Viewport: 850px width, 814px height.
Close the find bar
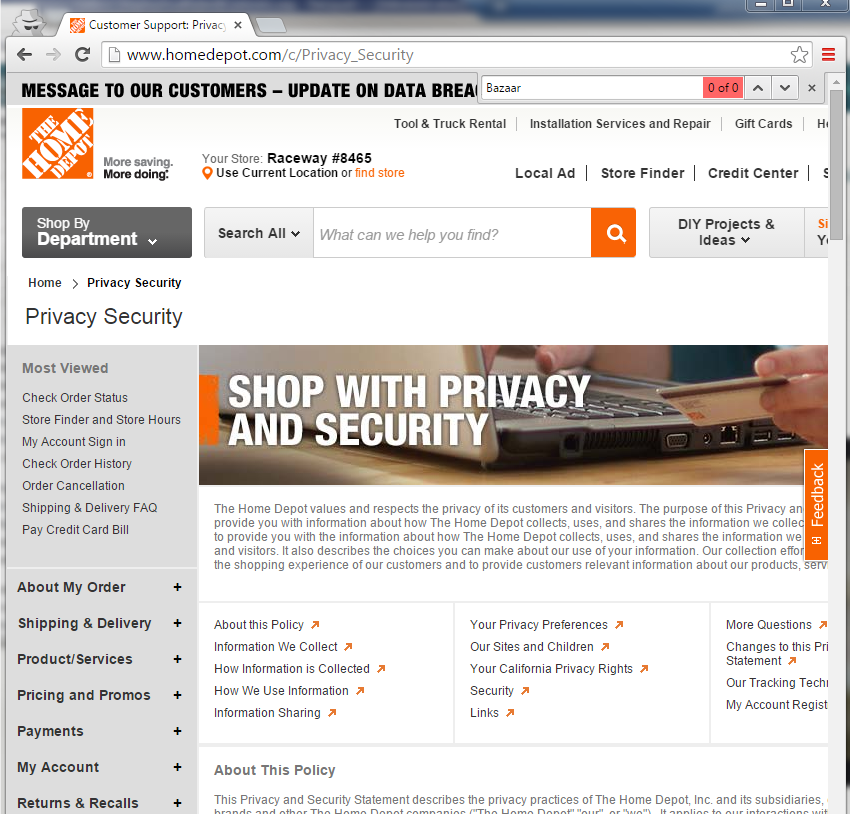(x=812, y=88)
